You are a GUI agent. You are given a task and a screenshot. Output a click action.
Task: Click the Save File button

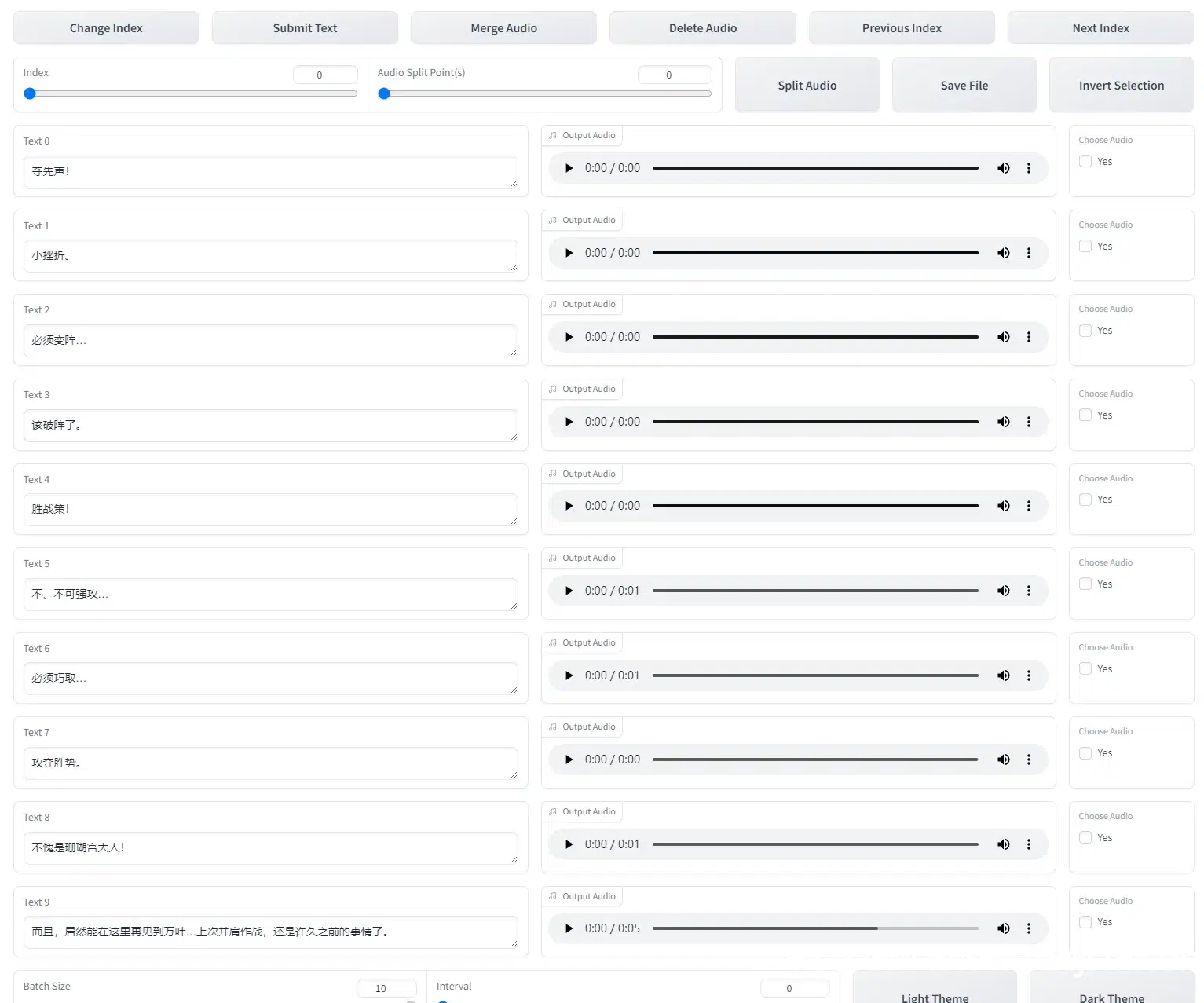point(964,86)
